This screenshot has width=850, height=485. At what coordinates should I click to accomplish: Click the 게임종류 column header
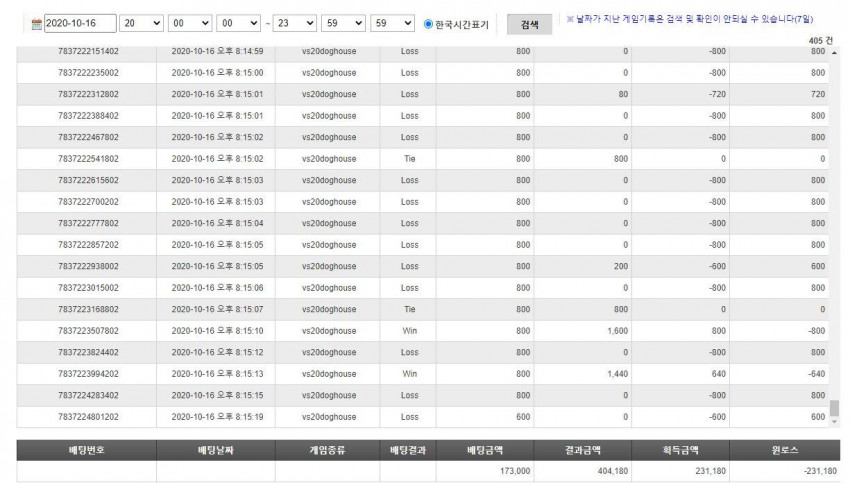(327, 450)
